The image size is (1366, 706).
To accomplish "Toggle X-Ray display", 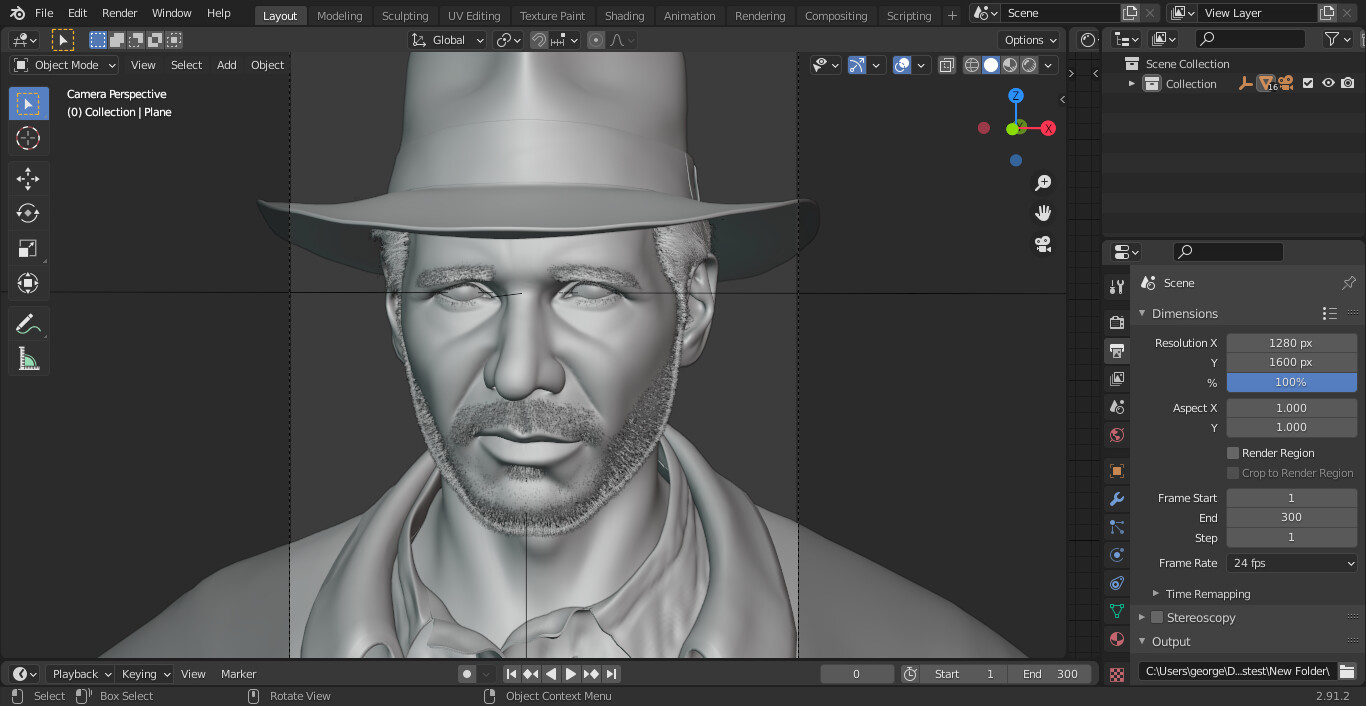I will tap(946, 65).
